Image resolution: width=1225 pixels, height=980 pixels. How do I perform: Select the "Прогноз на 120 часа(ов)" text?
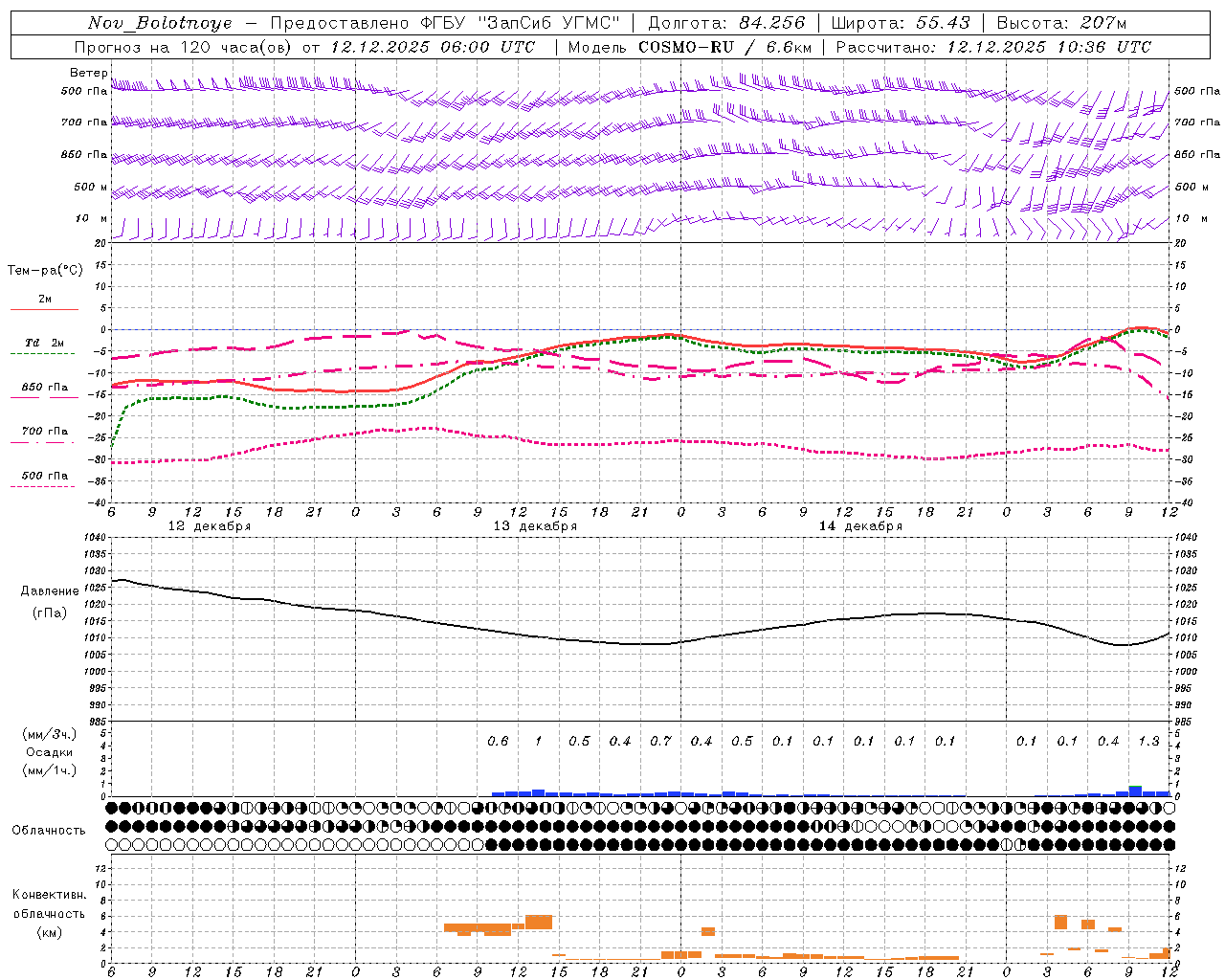(x=185, y=47)
